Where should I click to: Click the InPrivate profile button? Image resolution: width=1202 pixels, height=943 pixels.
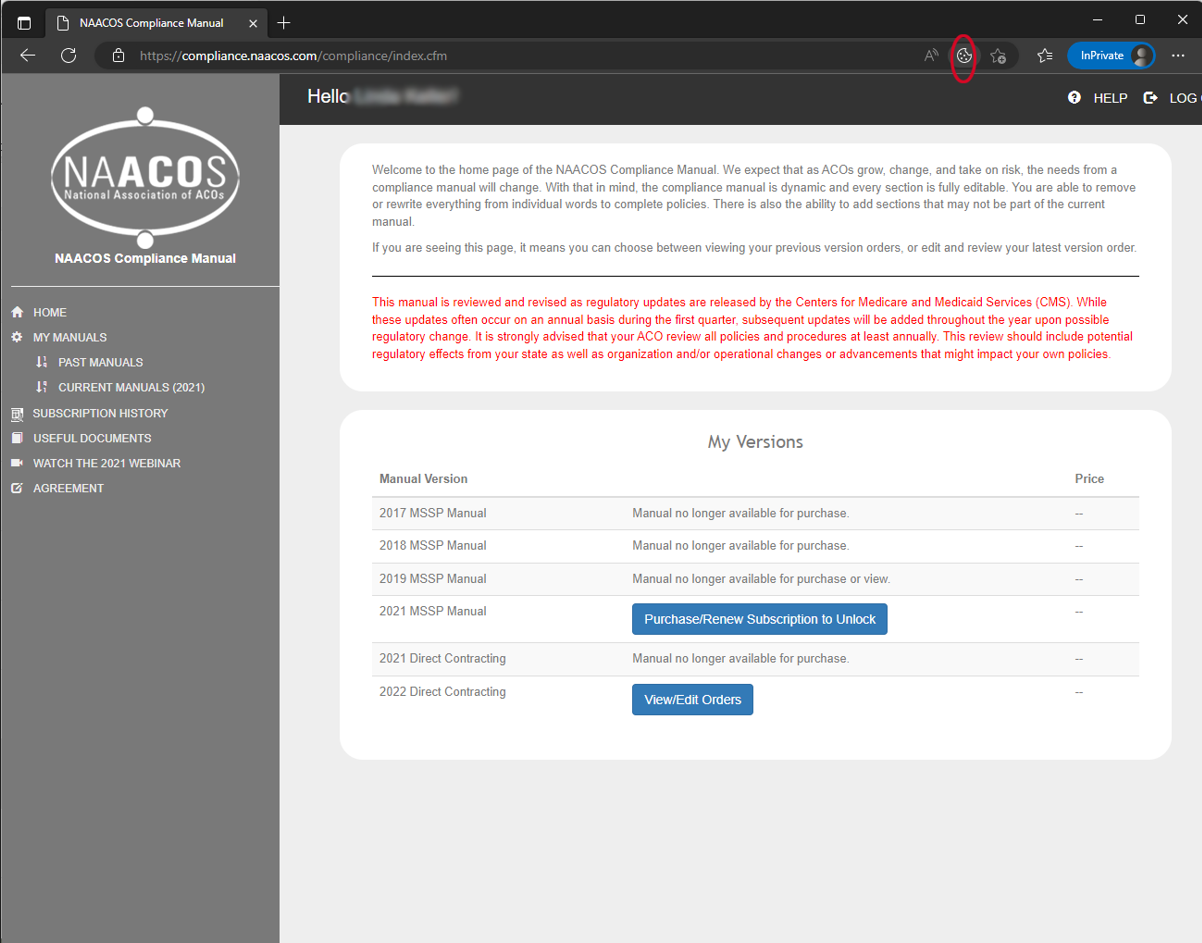tap(1110, 56)
